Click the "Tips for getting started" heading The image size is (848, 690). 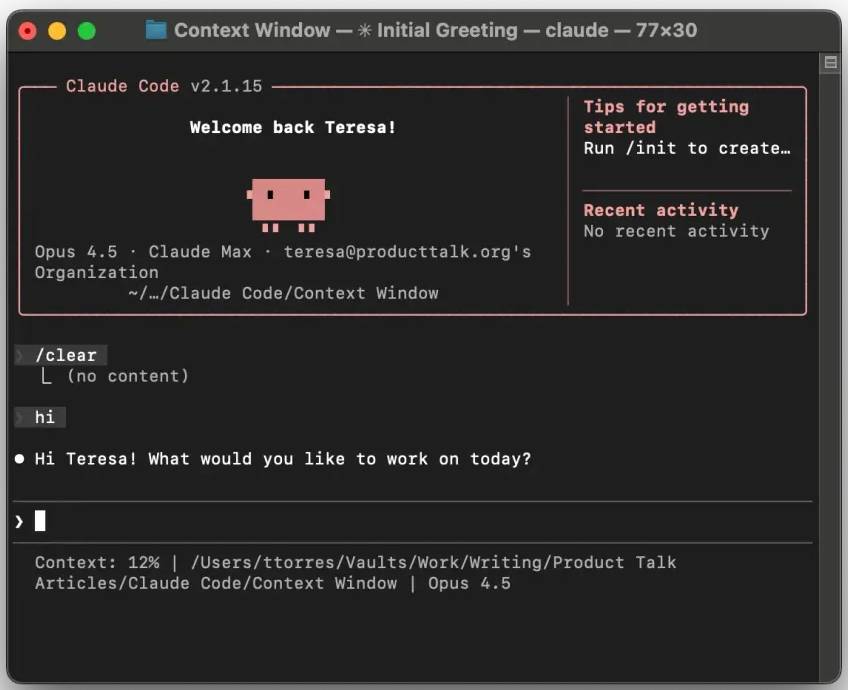tap(666, 117)
